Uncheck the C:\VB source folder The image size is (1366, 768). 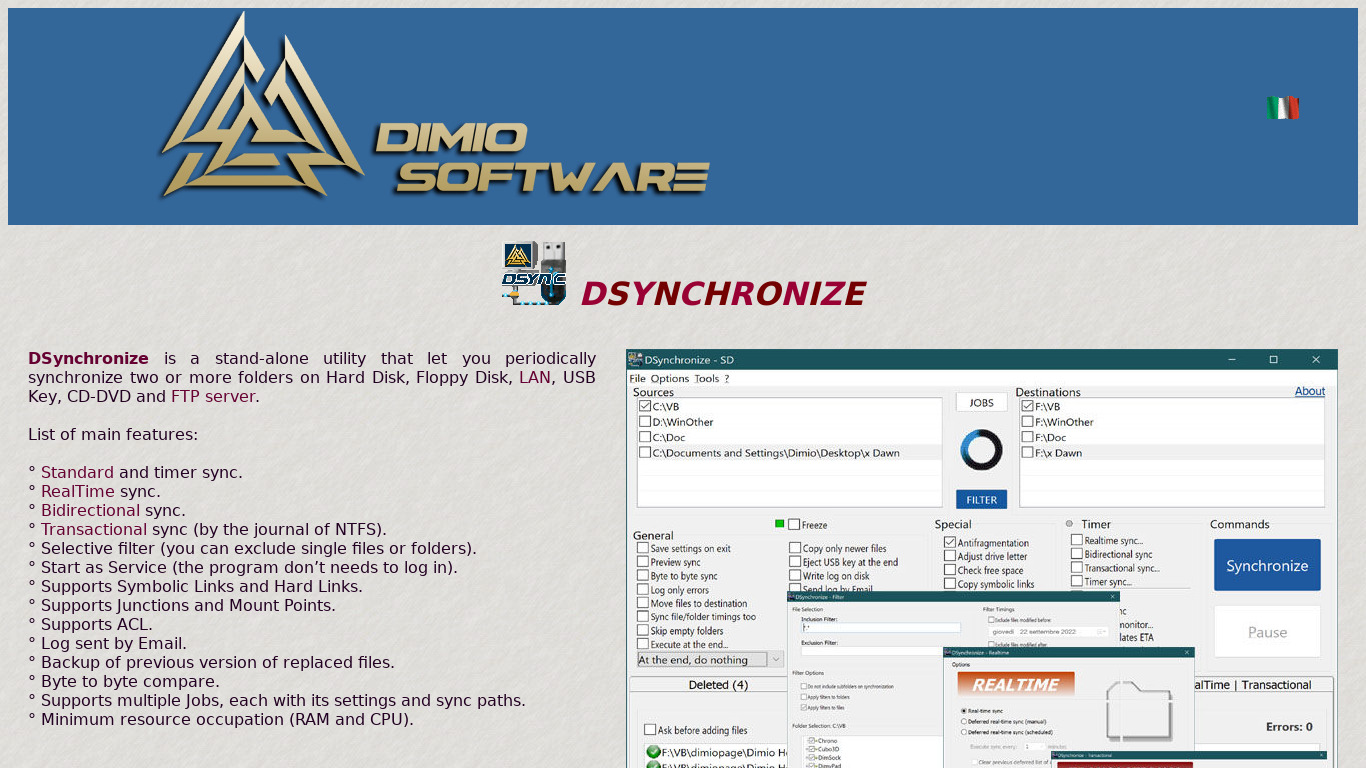coord(644,407)
